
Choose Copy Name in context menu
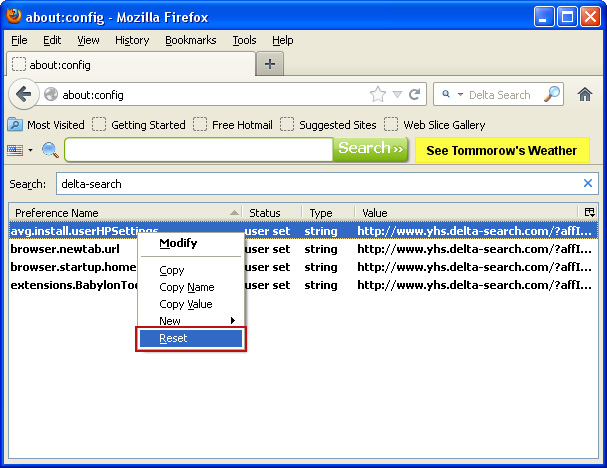click(191, 287)
